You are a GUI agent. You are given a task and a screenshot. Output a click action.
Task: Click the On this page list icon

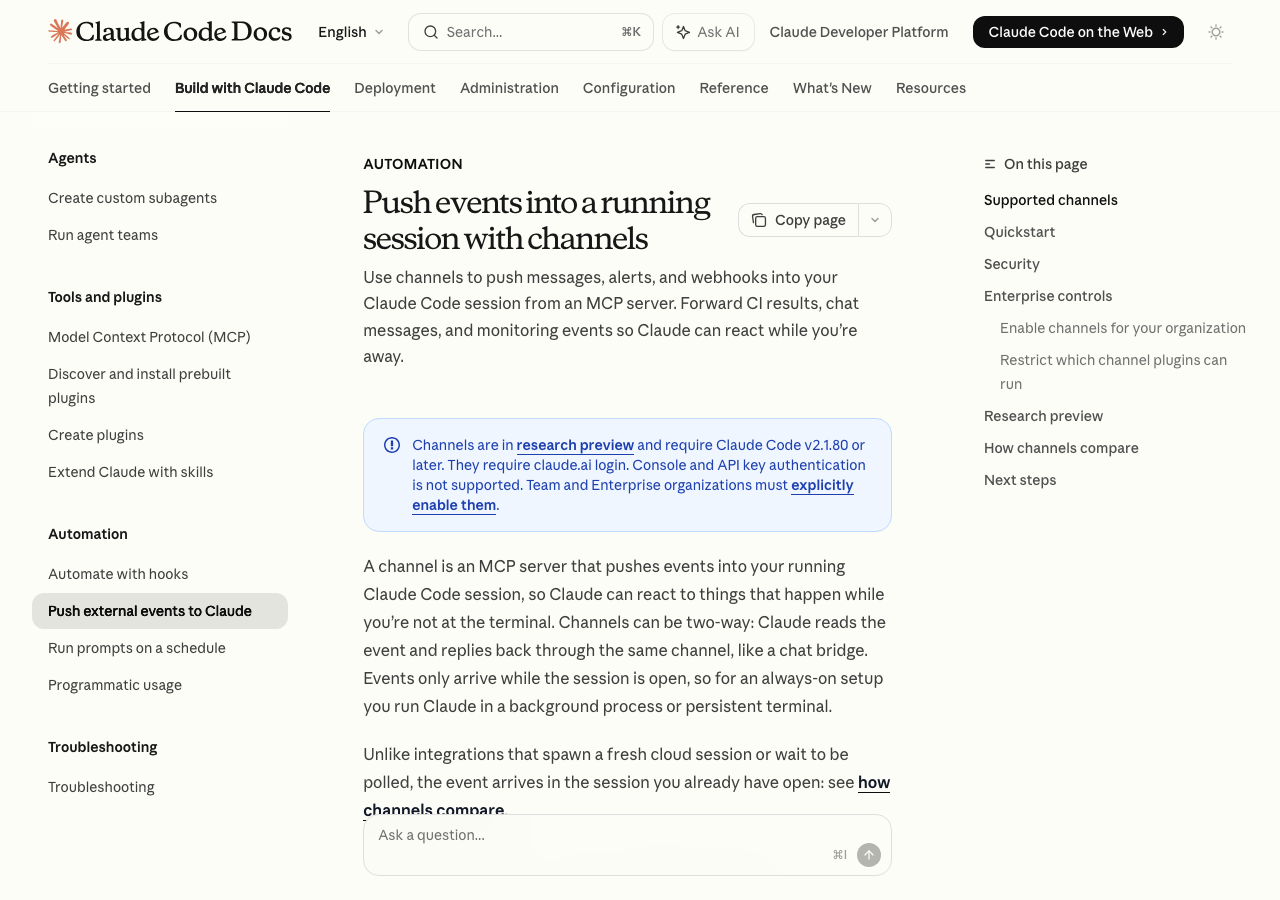pos(990,164)
